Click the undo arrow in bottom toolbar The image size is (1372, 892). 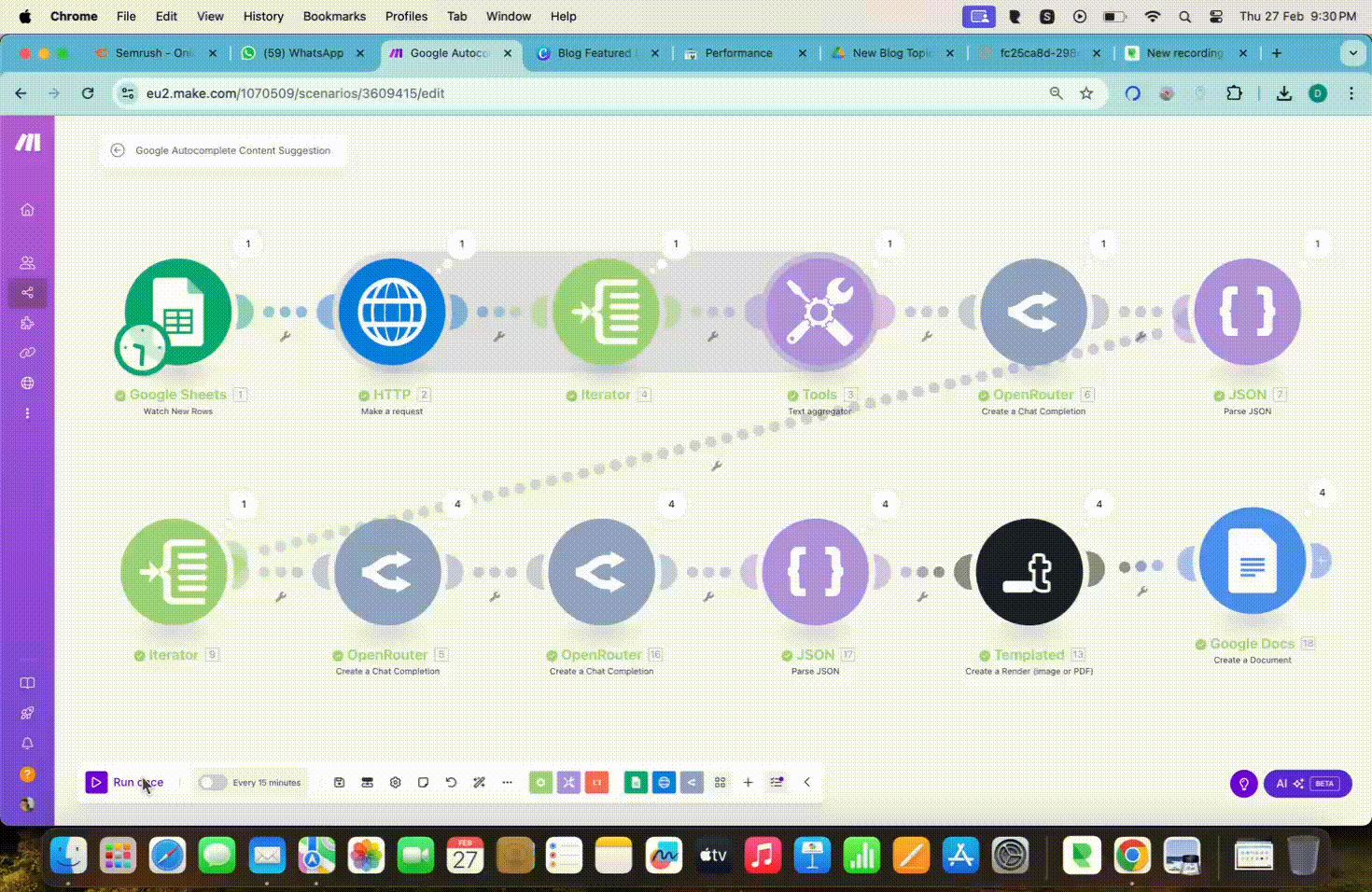tap(452, 782)
